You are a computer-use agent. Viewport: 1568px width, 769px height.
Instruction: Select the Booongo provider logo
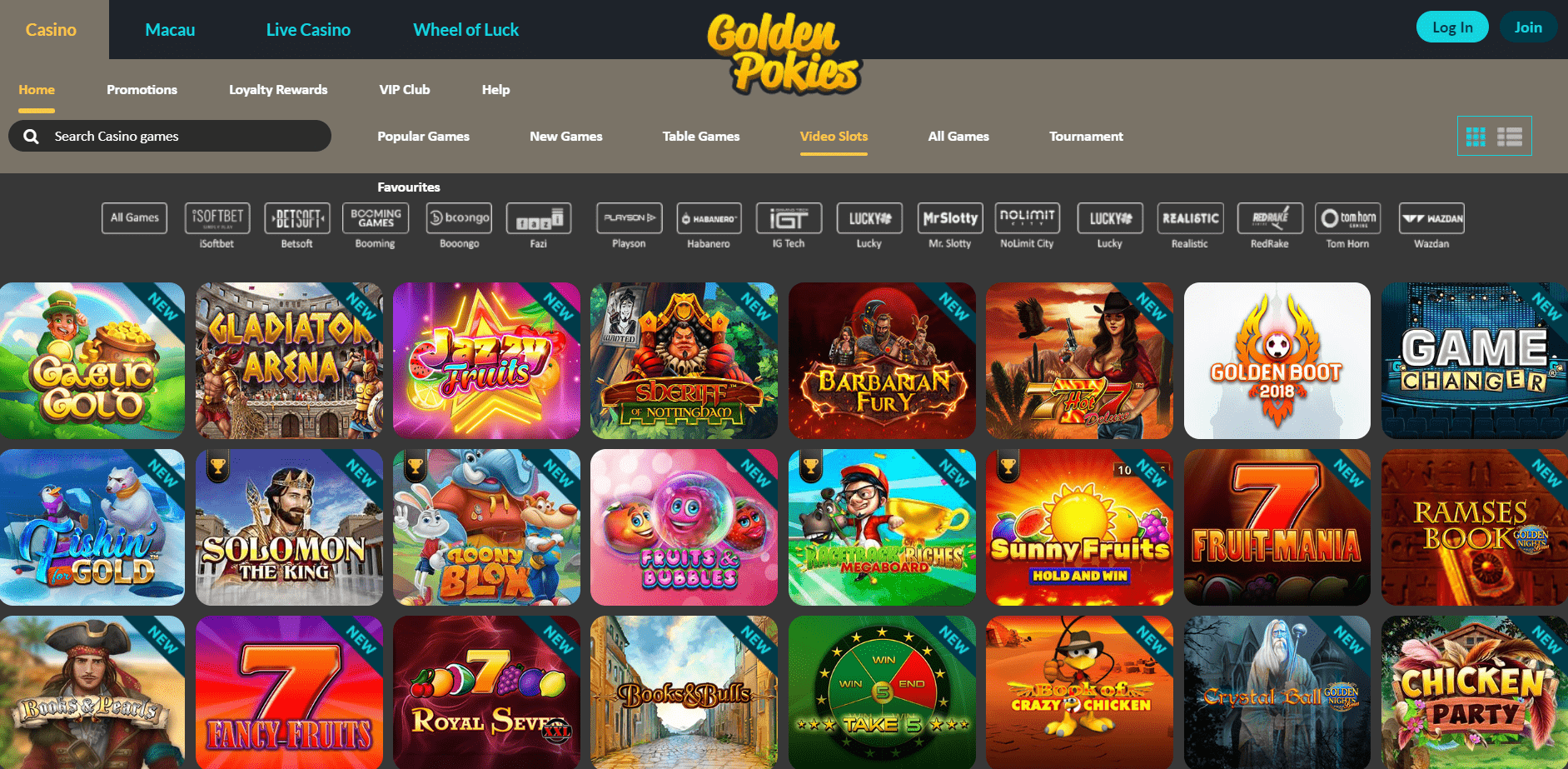[x=459, y=218]
